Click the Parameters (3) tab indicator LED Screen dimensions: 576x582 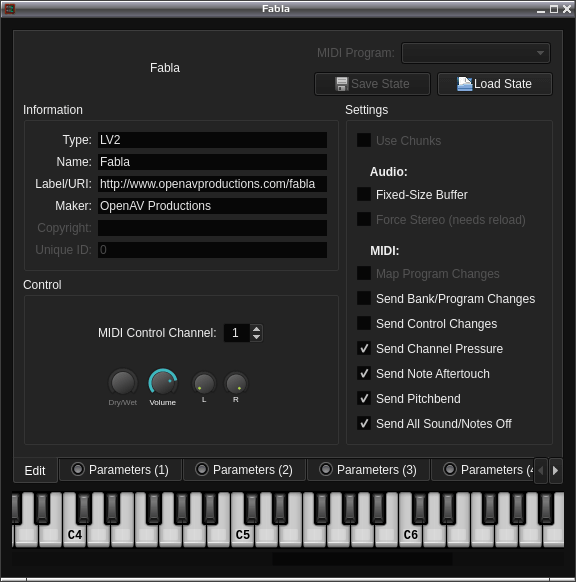[x=326, y=469]
